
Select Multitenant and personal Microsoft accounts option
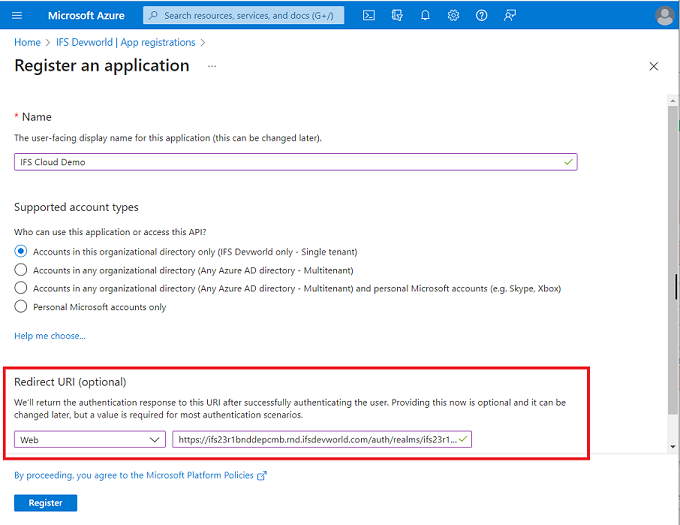pyautogui.click(x=21, y=288)
